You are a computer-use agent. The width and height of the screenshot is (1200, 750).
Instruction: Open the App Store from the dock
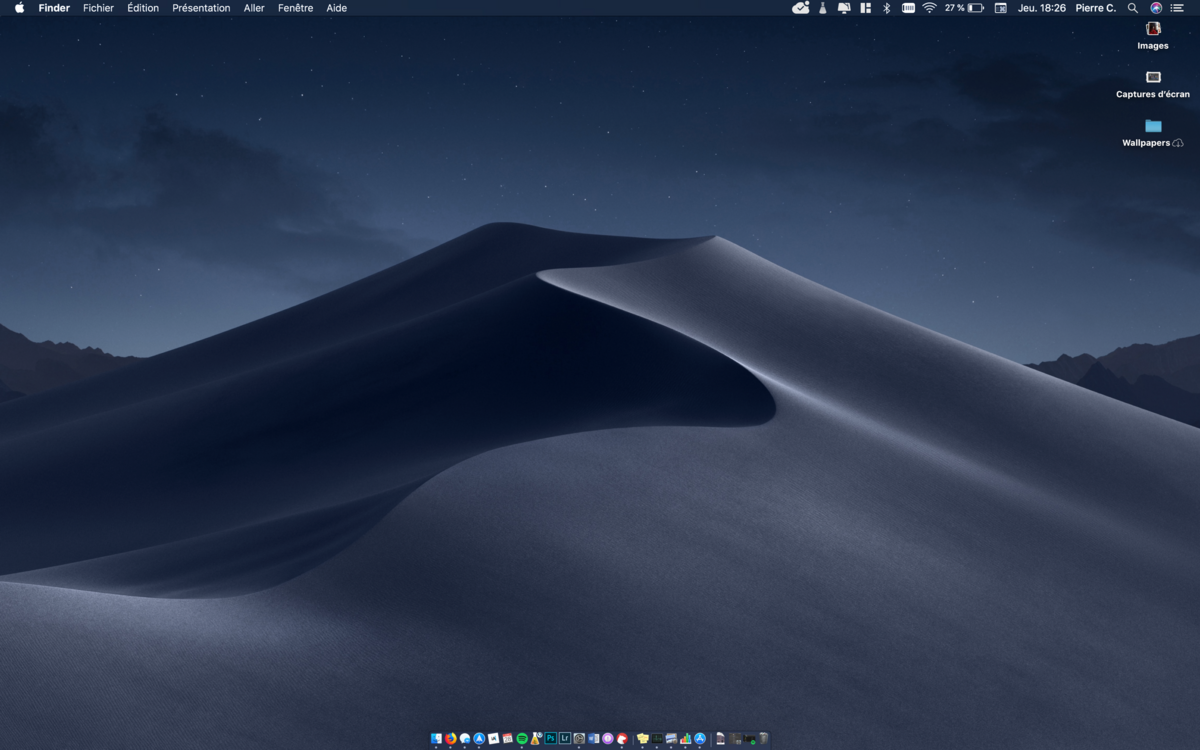click(x=700, y=738)
